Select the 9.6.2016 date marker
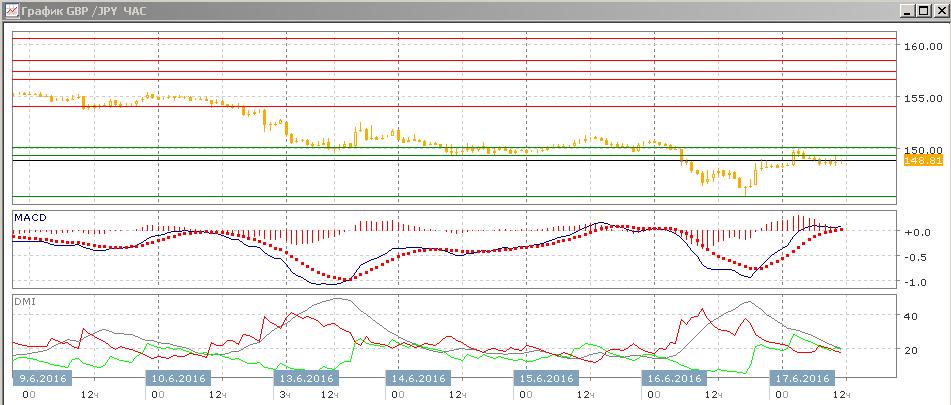Viewport: 951px width, 405px height. tap(42, 378)
